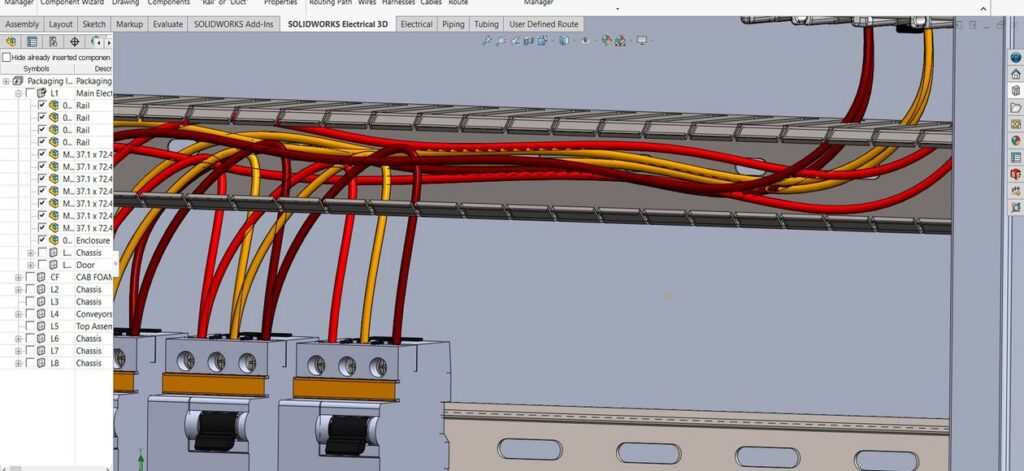1024x471 pixels.
Task: Open File Explorer folder icon in task pane
Action: coord(1016,107)
